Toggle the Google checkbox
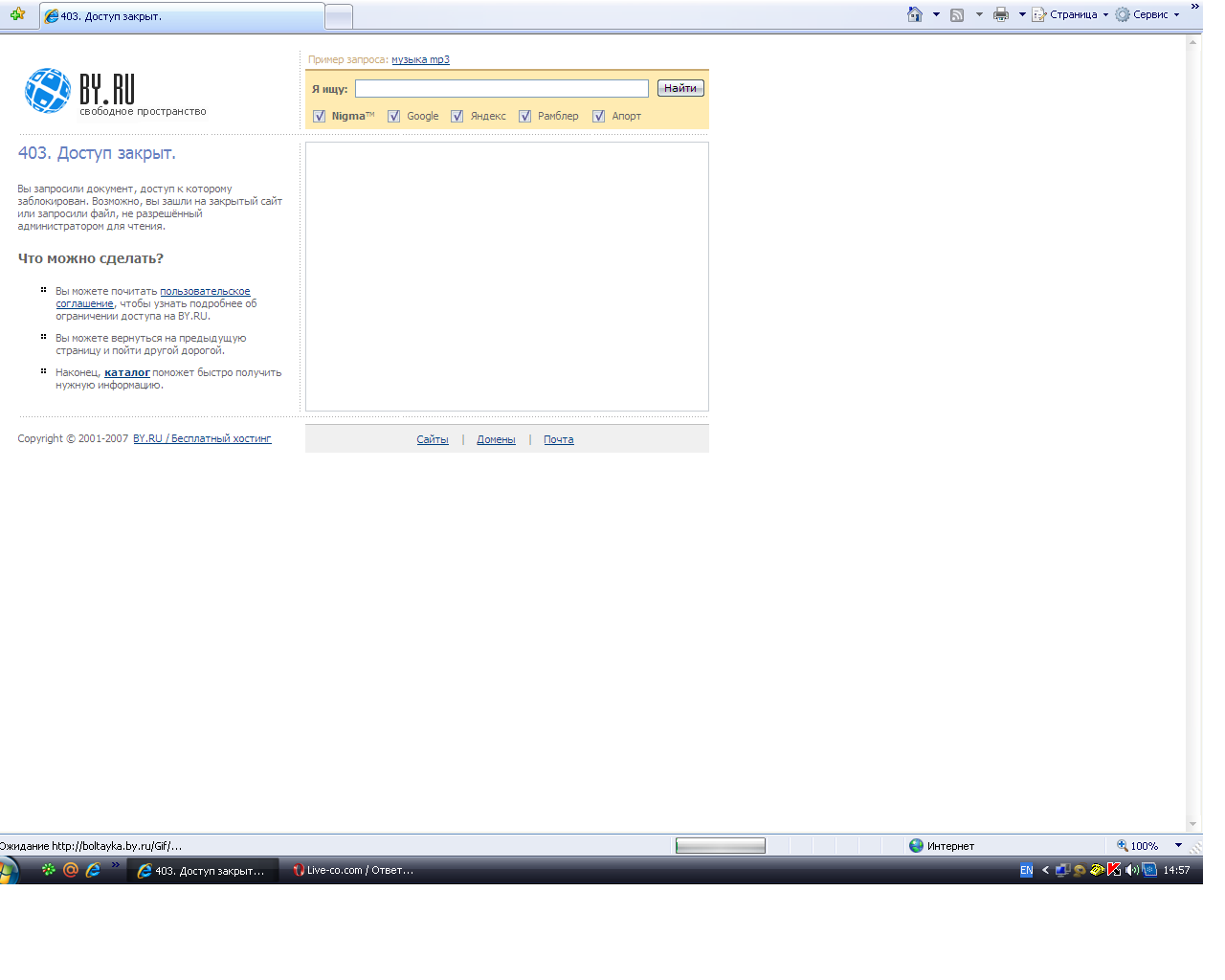Screen dimensions: 1225x980 point(393,117)
